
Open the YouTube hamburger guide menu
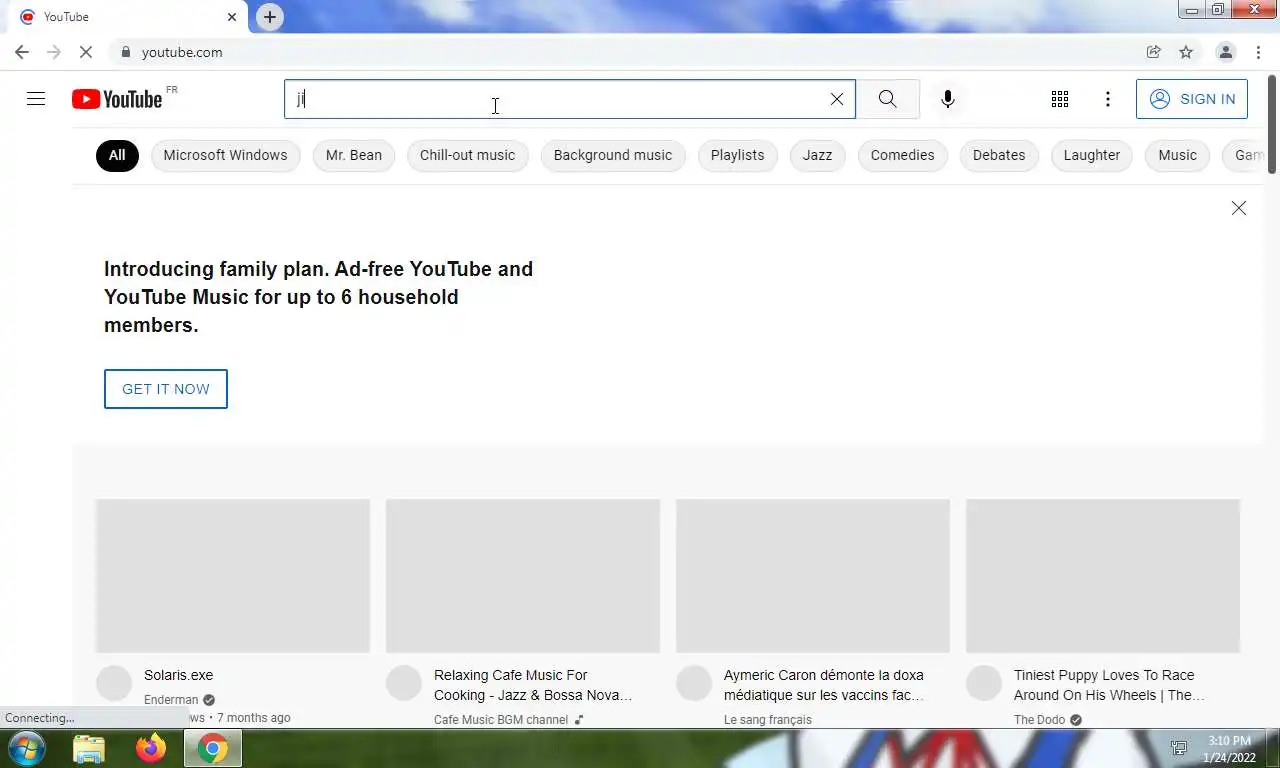point(36,99)
